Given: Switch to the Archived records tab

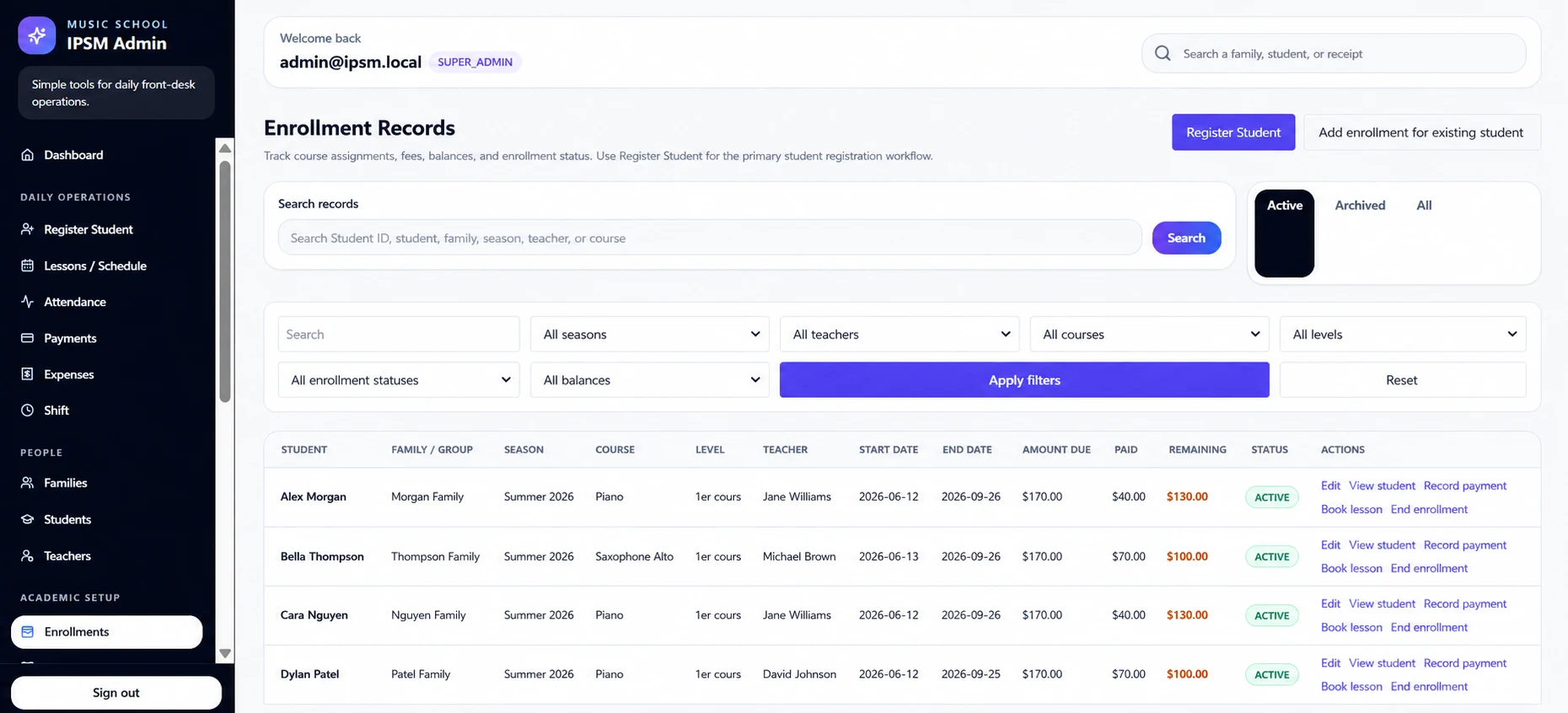Looking at the screenshot, I should [1360, 206].
